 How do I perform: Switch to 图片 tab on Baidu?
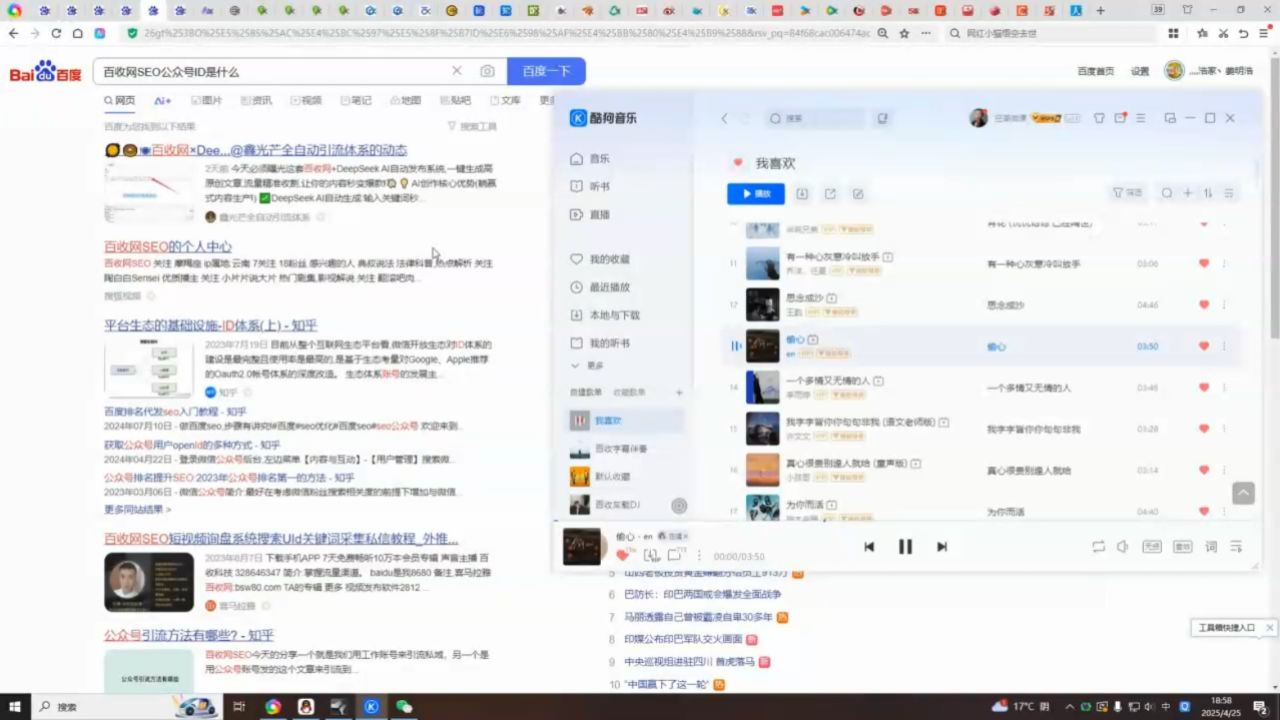click(x=206, y=101)
